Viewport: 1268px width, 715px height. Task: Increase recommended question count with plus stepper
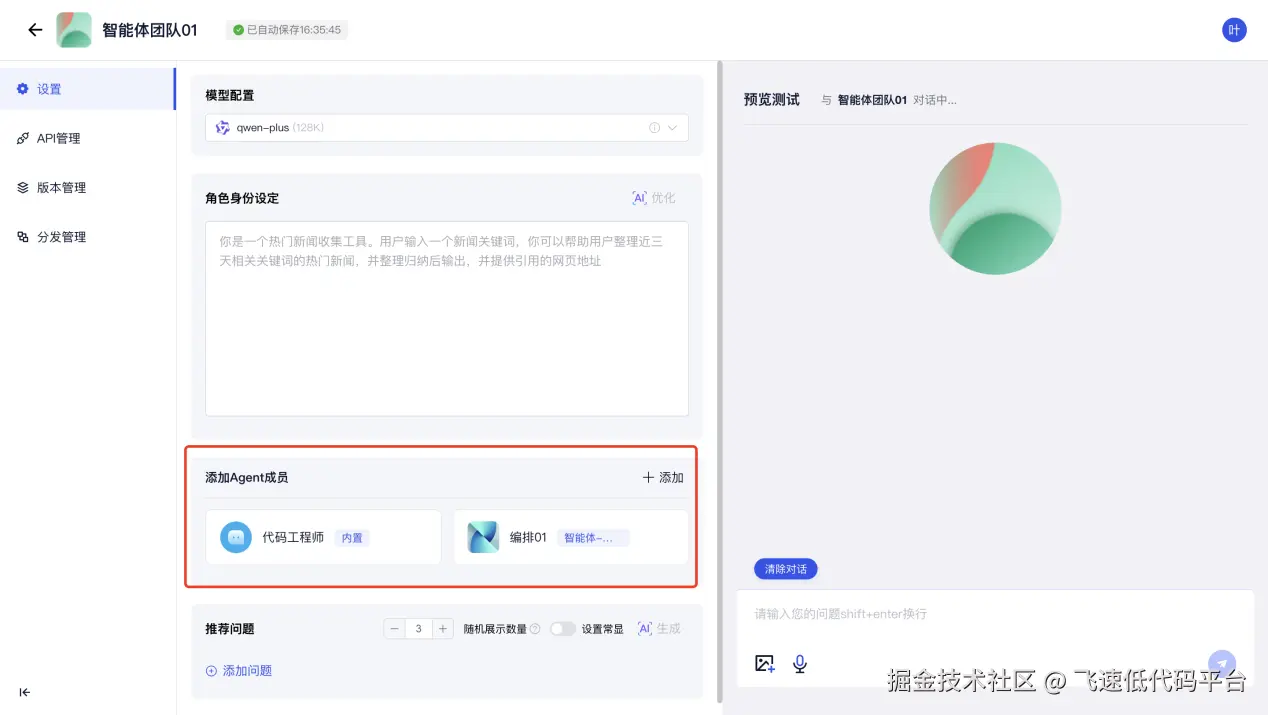pyautogui.click(x=442, y=628)
